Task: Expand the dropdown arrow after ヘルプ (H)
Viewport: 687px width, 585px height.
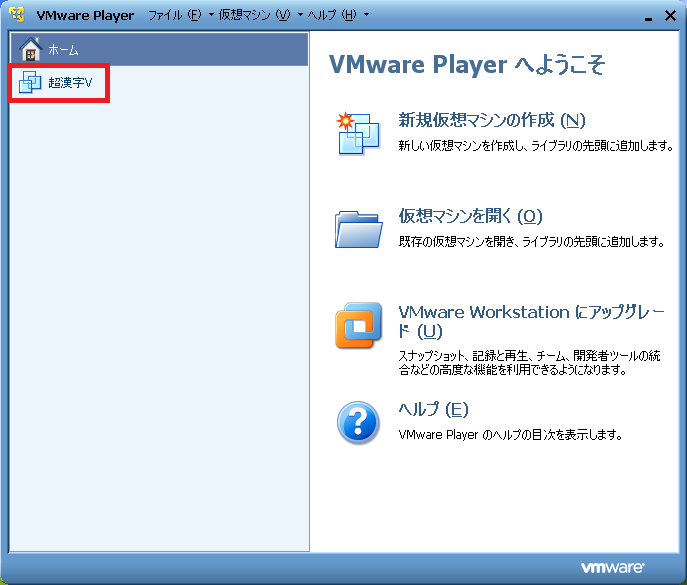Action: pos(366,16)
